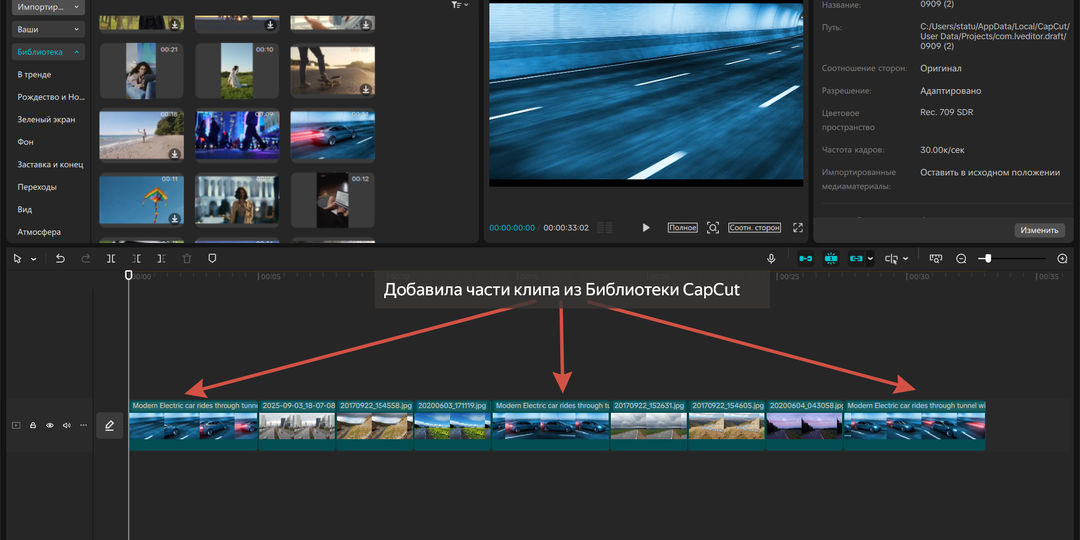The width and height of the screenshot is (1080, 540).
Task: Open the preview fullscreen icon
Action: click(x=798, y=227)
